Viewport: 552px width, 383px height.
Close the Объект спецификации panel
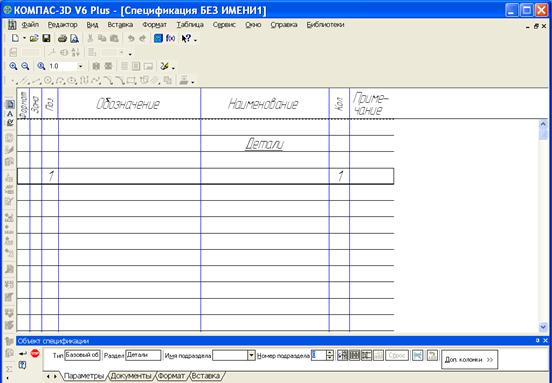[x=545, y=340]
